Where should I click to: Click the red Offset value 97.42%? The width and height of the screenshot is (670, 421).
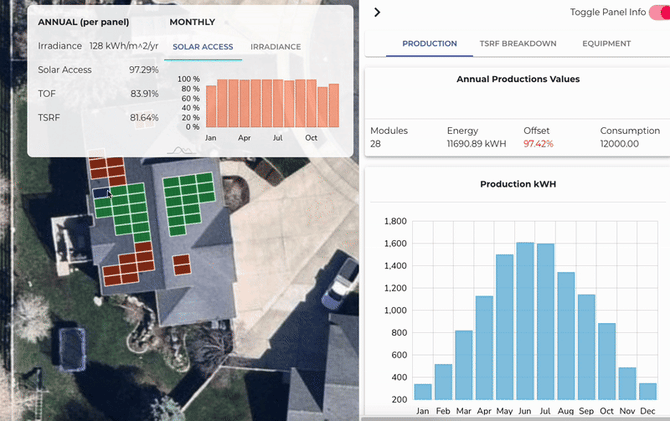[x=538, y=144]
